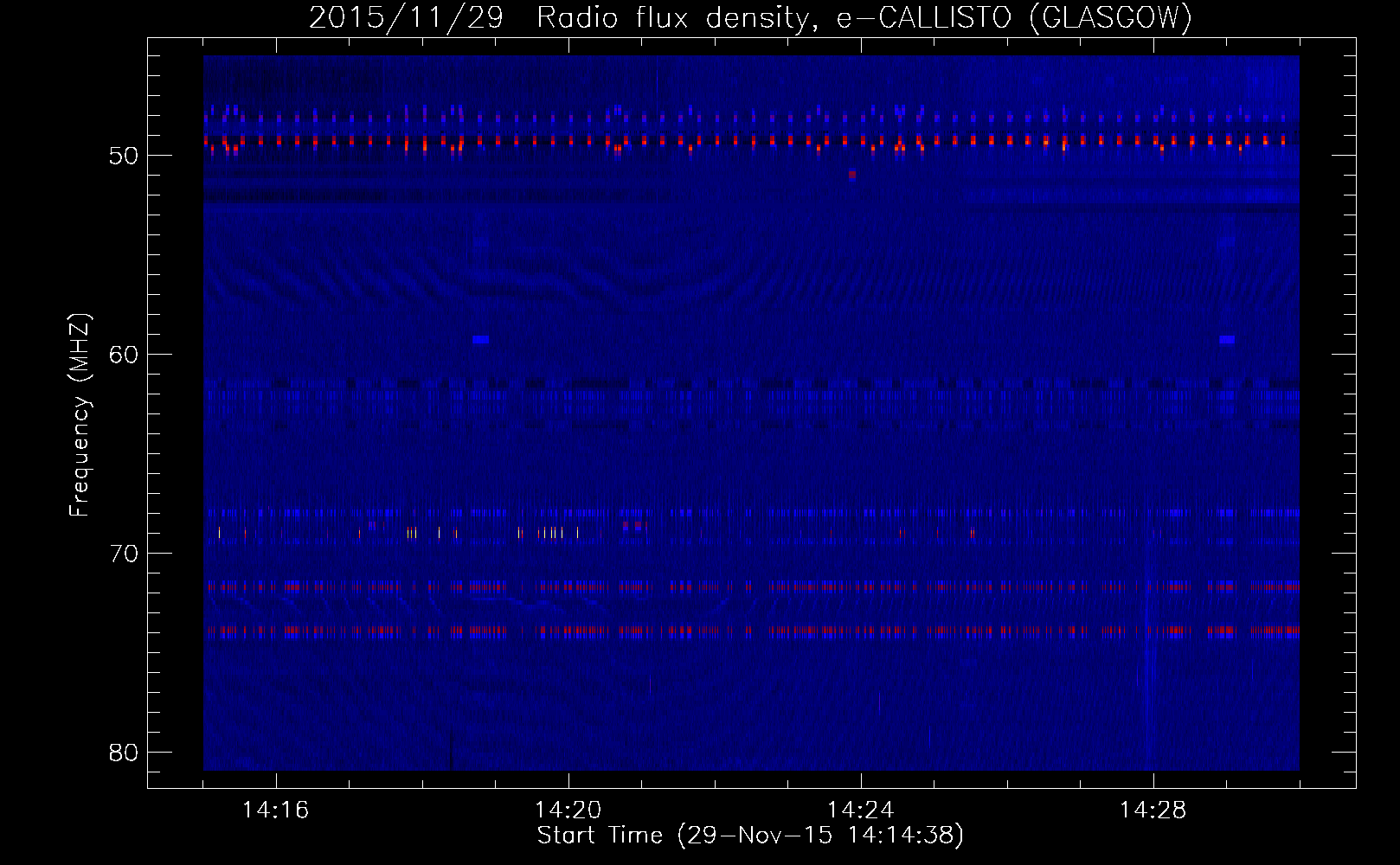Click the 14:24 time tick label
Viewport: 1400px width, 865px height.
click(861, 811)
